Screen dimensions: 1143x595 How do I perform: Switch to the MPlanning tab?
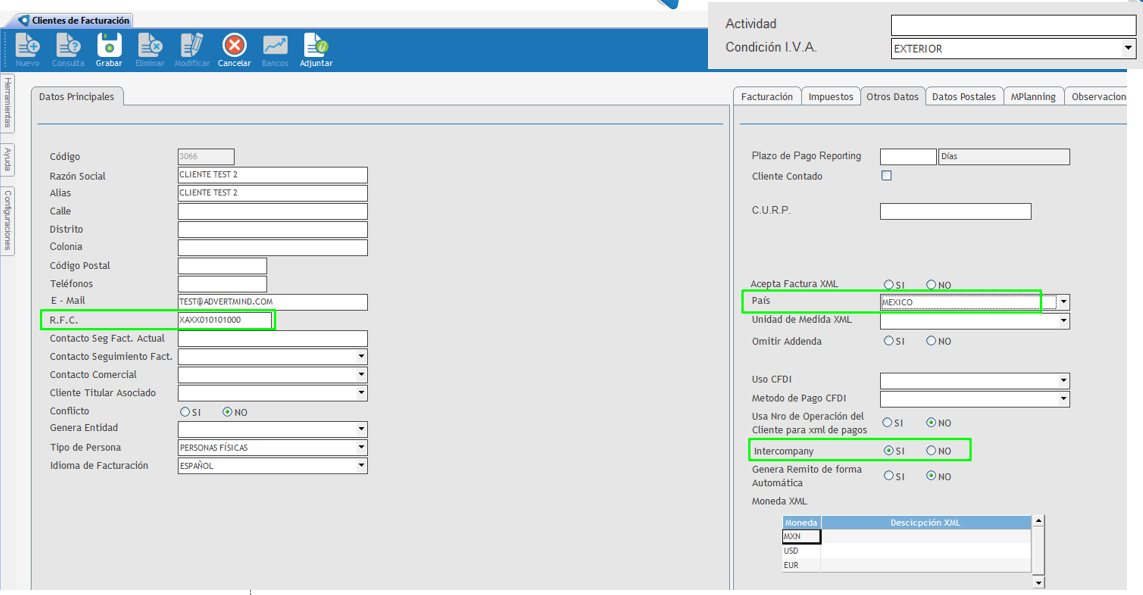click(x=1033, y=96)
